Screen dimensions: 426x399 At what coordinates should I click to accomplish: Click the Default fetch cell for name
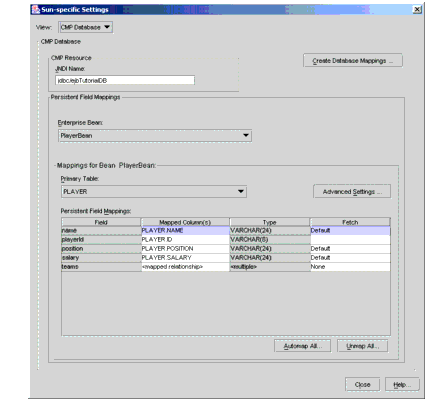click(x=350, y=231)
